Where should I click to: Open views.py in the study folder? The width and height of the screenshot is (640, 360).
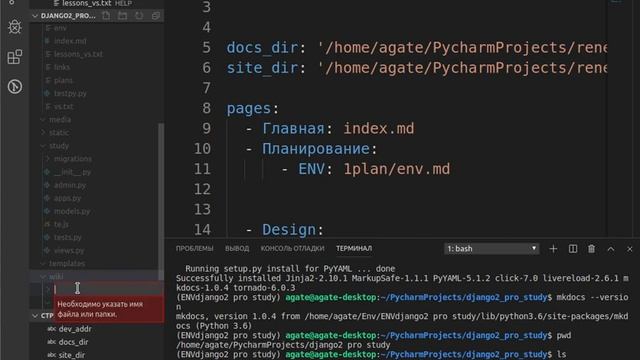click(69, 250)
